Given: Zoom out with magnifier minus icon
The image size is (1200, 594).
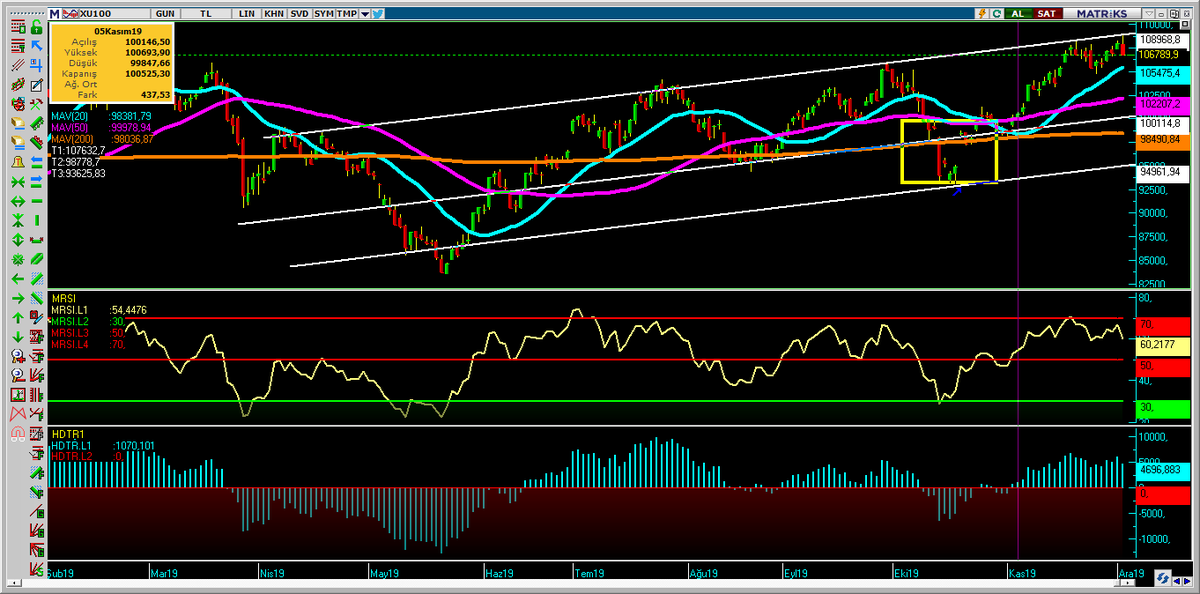Looking at the screenshot, I should [18, 374].
